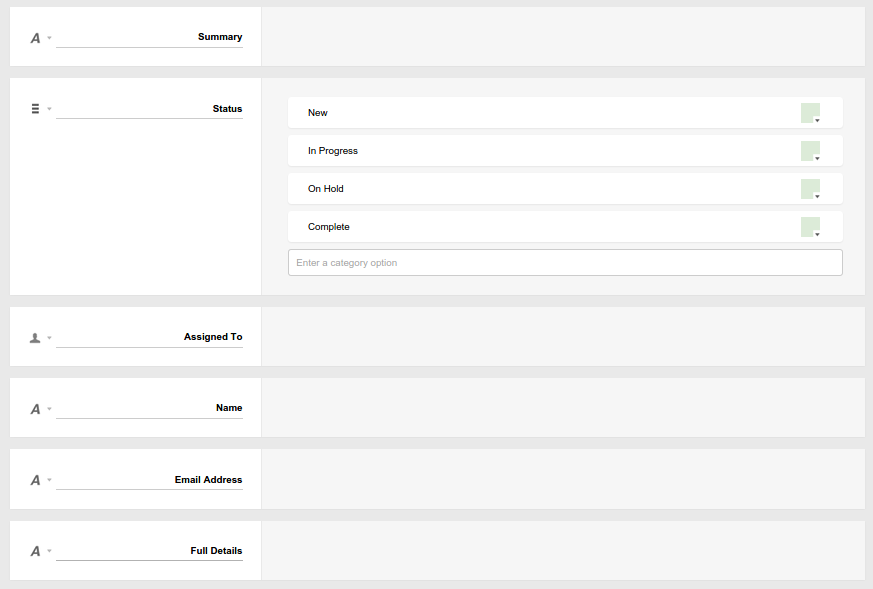Screen dimensions: 873x589
Task: Open field type dropdown arrow for Email Address
Action: pyautogui.click(x=50, y=480)
